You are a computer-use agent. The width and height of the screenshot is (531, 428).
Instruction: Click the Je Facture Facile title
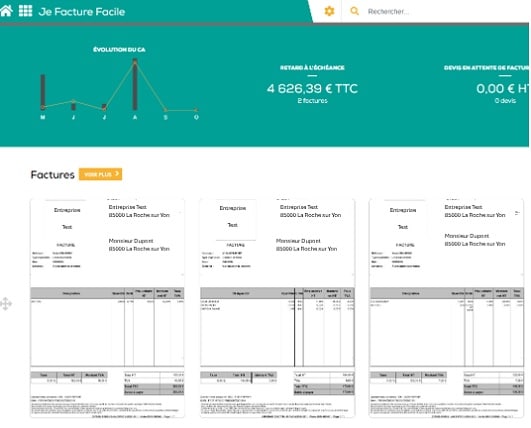pos(82,12)
